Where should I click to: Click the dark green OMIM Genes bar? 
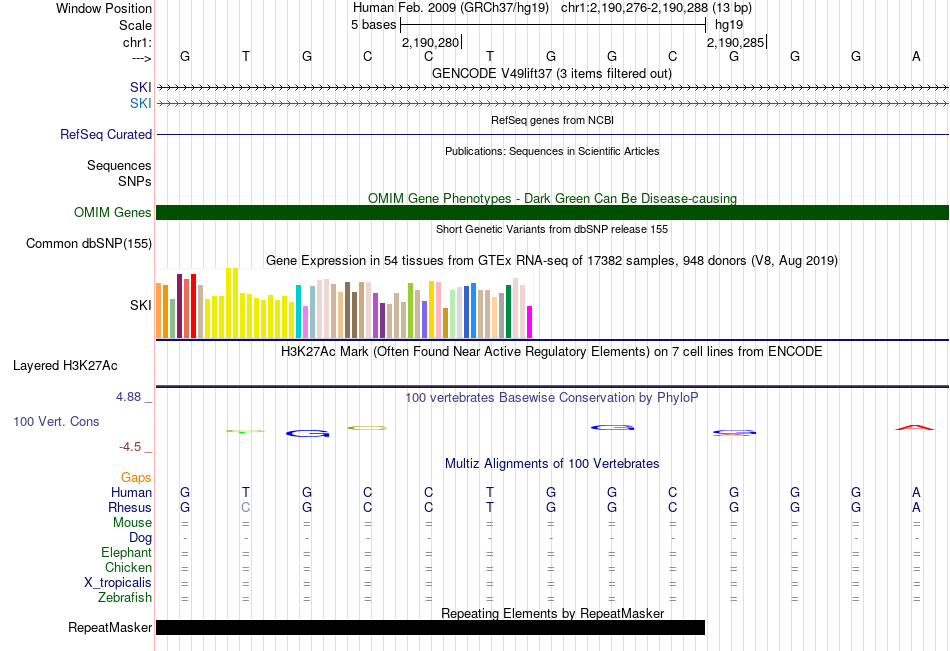pos(553,212)
